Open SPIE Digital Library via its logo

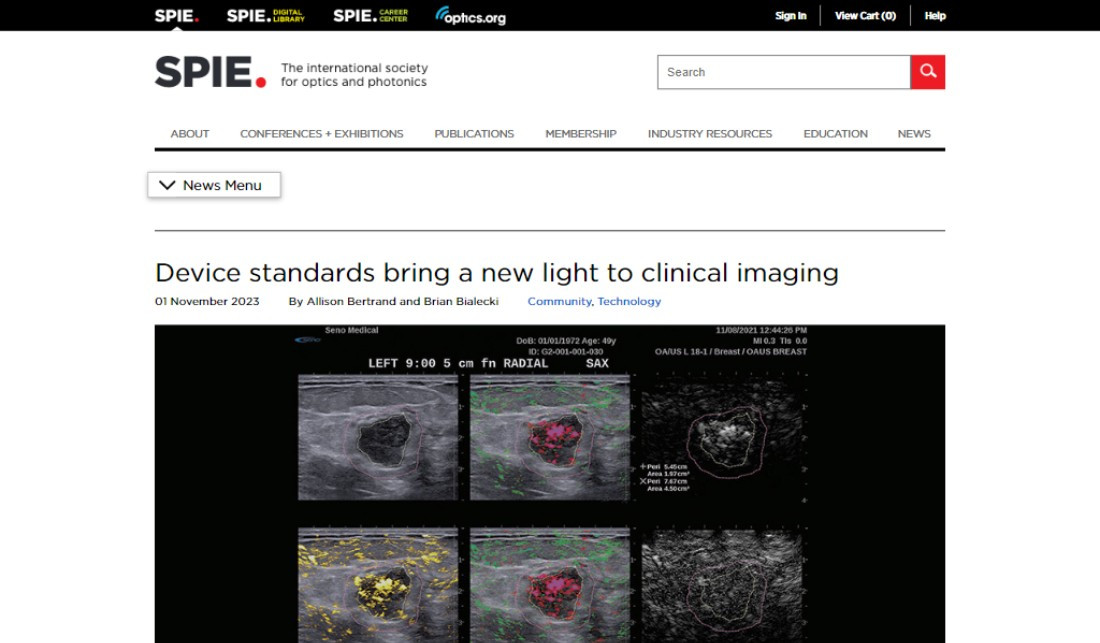coord(264,15)
